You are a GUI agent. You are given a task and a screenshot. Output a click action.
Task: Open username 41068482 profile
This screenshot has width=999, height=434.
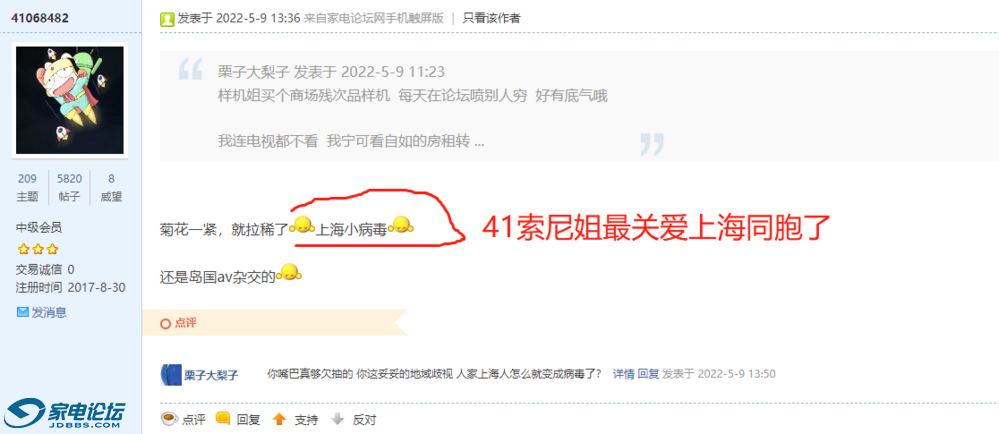(x=40, y=17)
